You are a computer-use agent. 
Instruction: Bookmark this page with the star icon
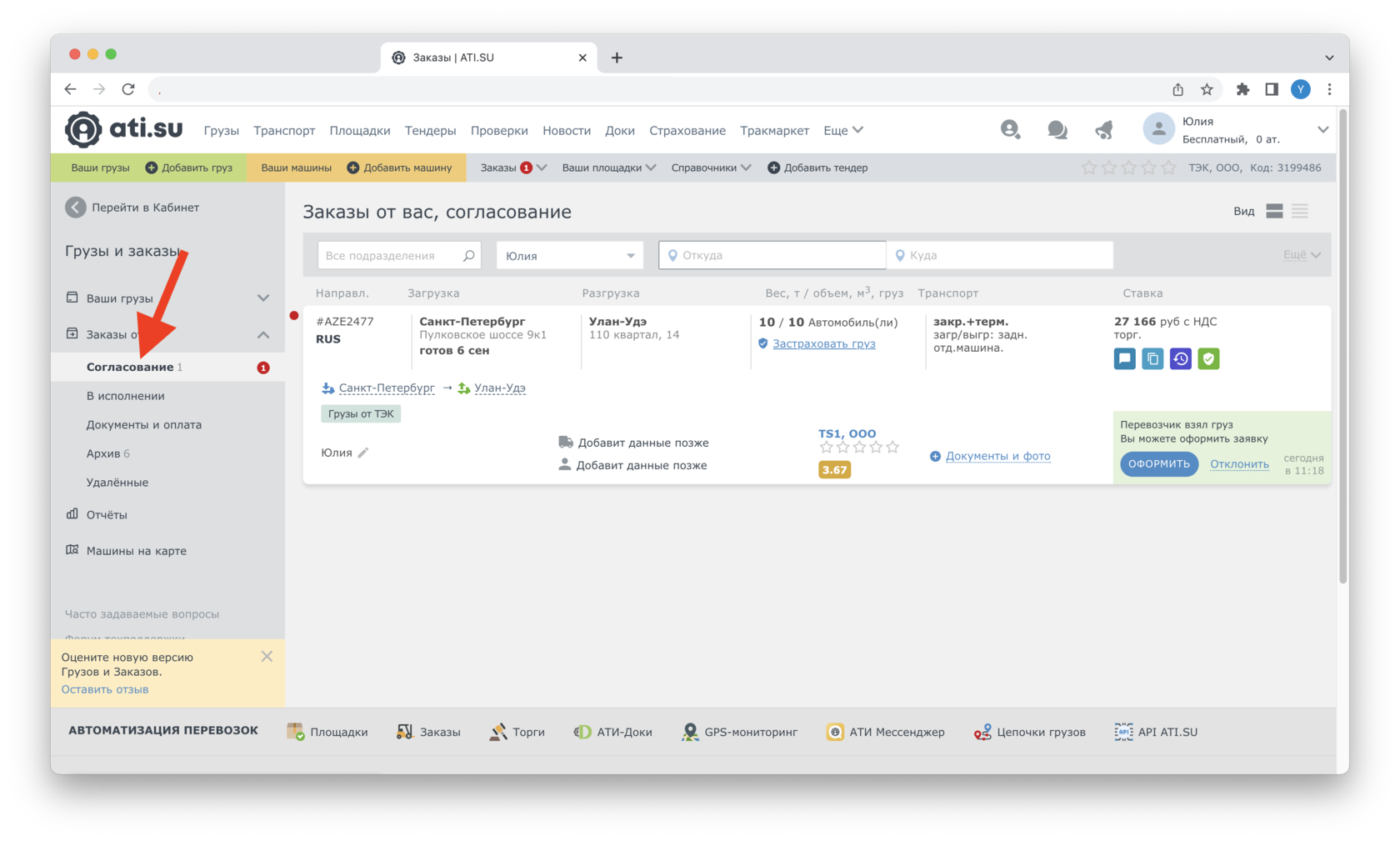pos(1207,89)
